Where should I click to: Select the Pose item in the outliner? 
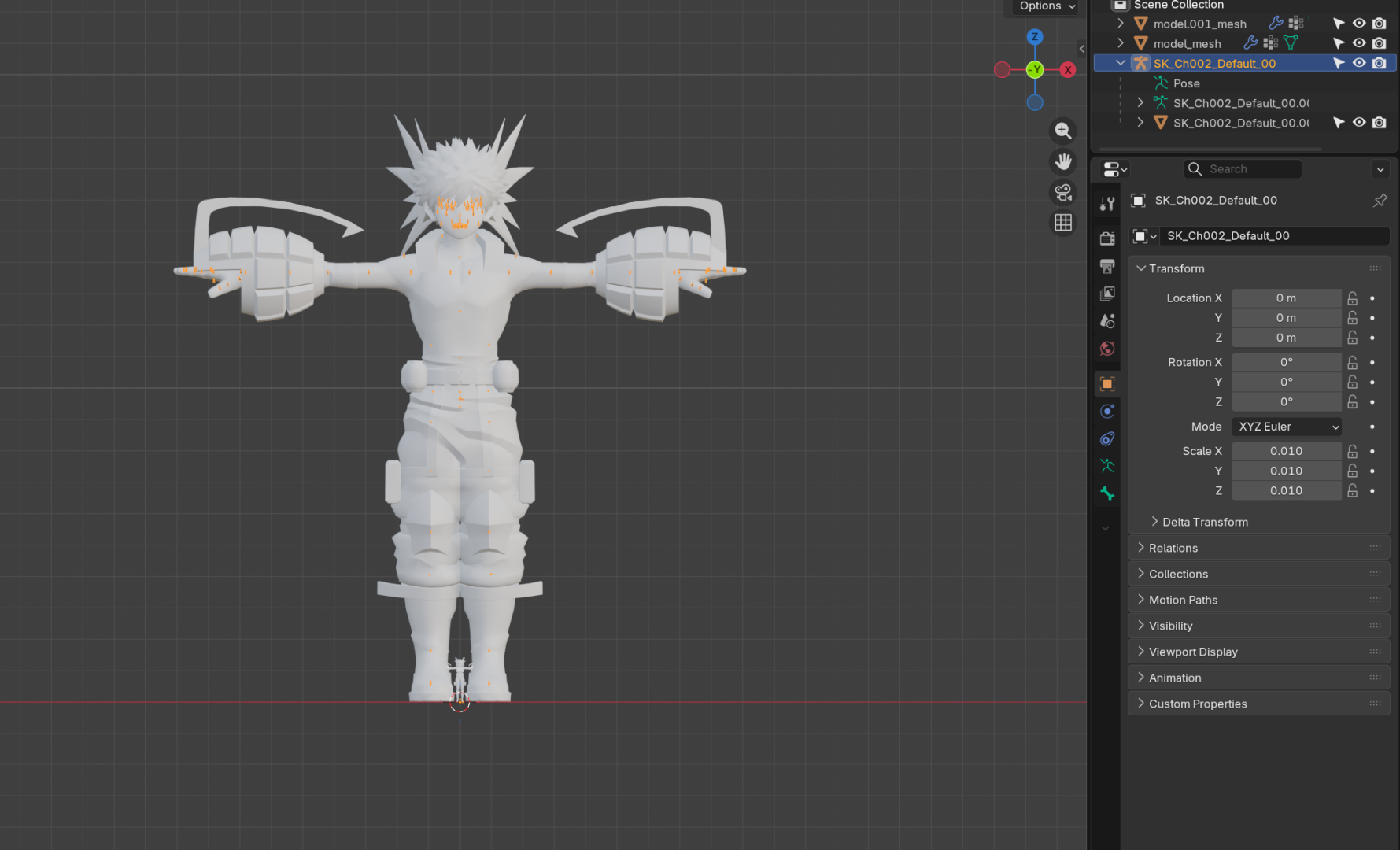(1186, 83)
